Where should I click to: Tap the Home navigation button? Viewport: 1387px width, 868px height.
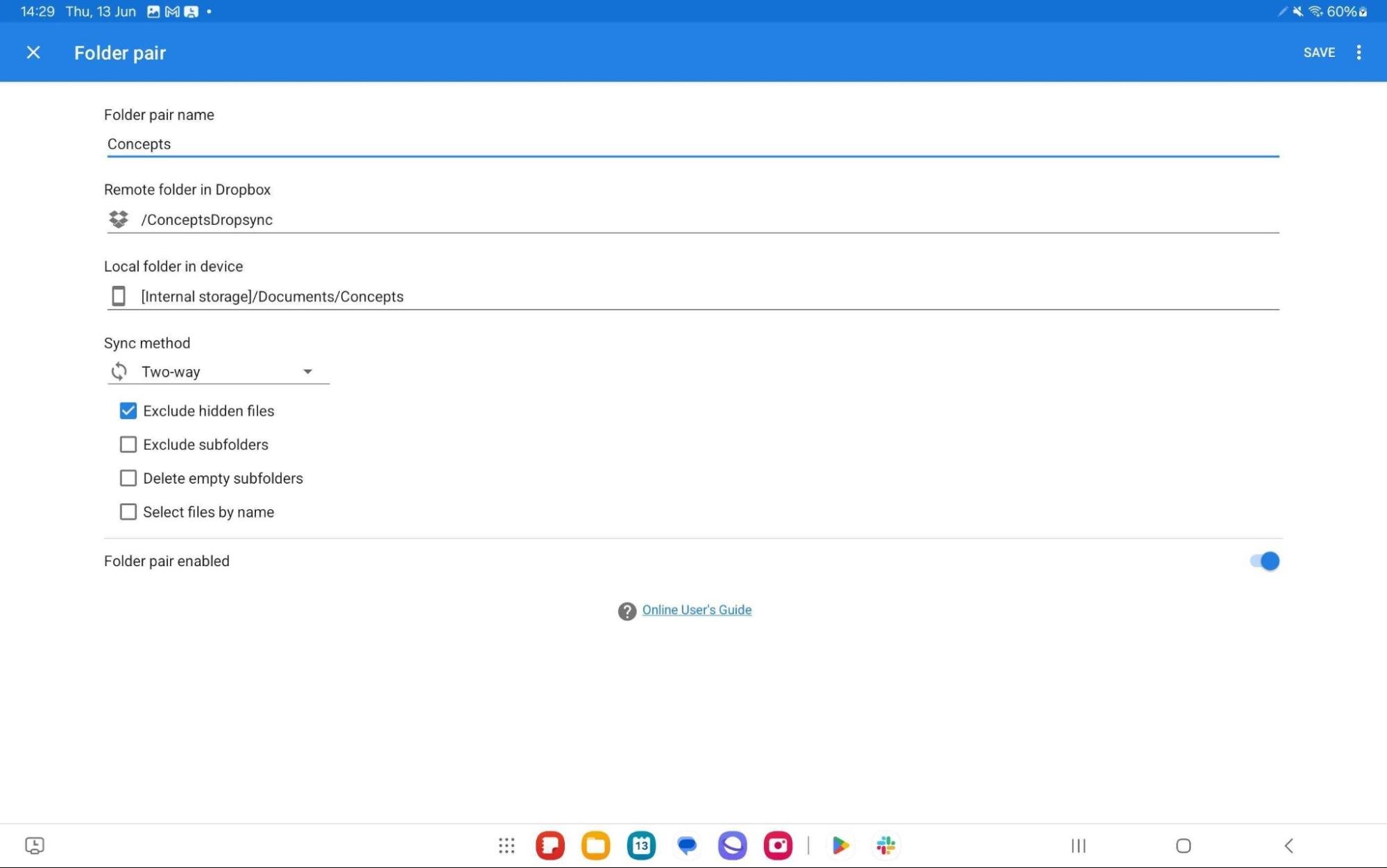click(1184, 845)
